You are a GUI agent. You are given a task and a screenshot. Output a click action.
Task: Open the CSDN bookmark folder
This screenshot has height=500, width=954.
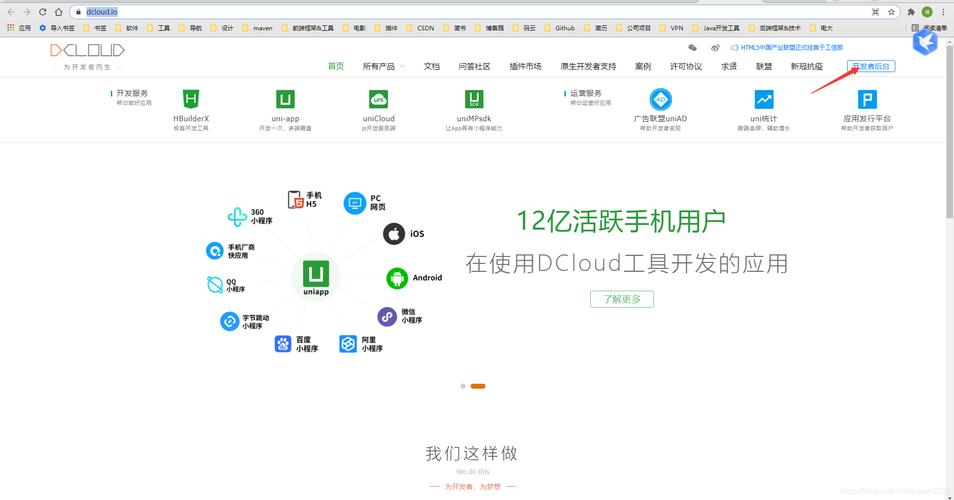(x=420, y=28)
